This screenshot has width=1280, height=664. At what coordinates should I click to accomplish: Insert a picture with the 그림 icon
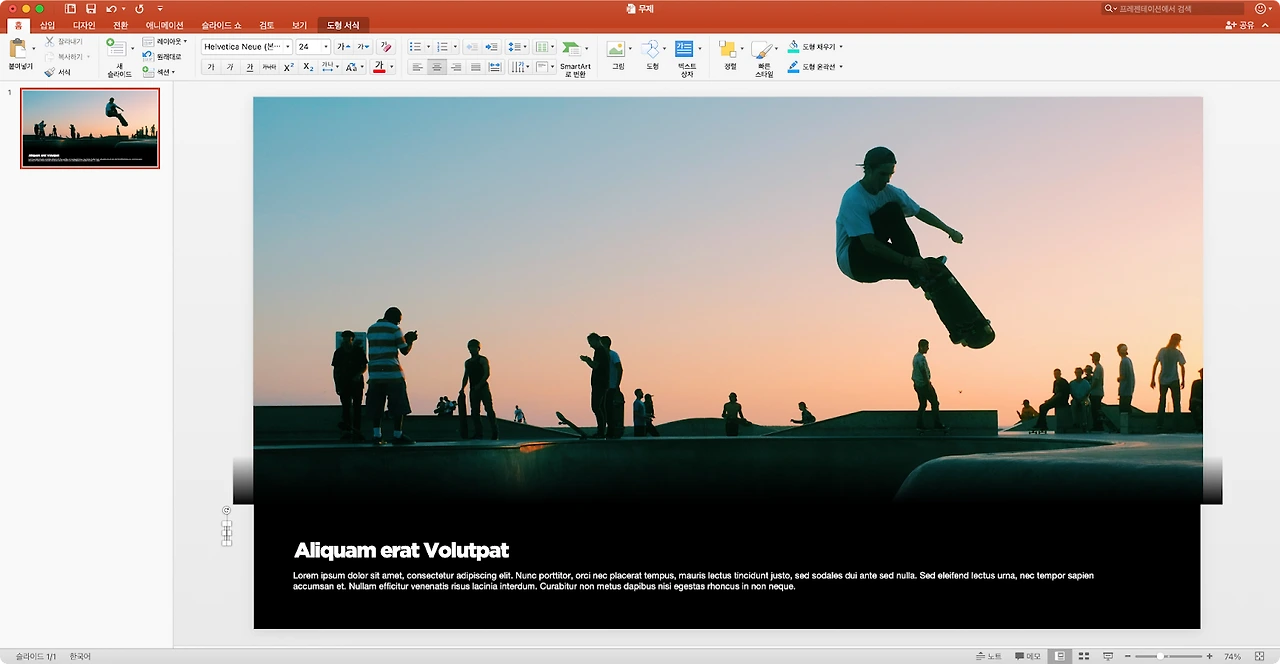[616, 50]
